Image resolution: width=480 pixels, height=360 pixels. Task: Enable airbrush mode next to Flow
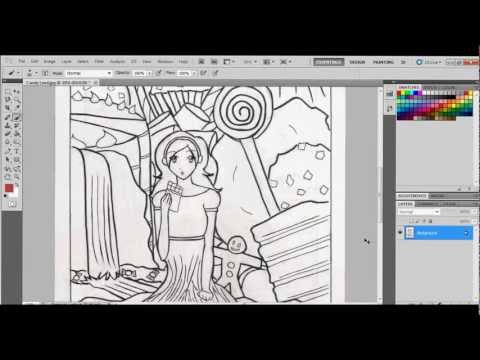203,73
